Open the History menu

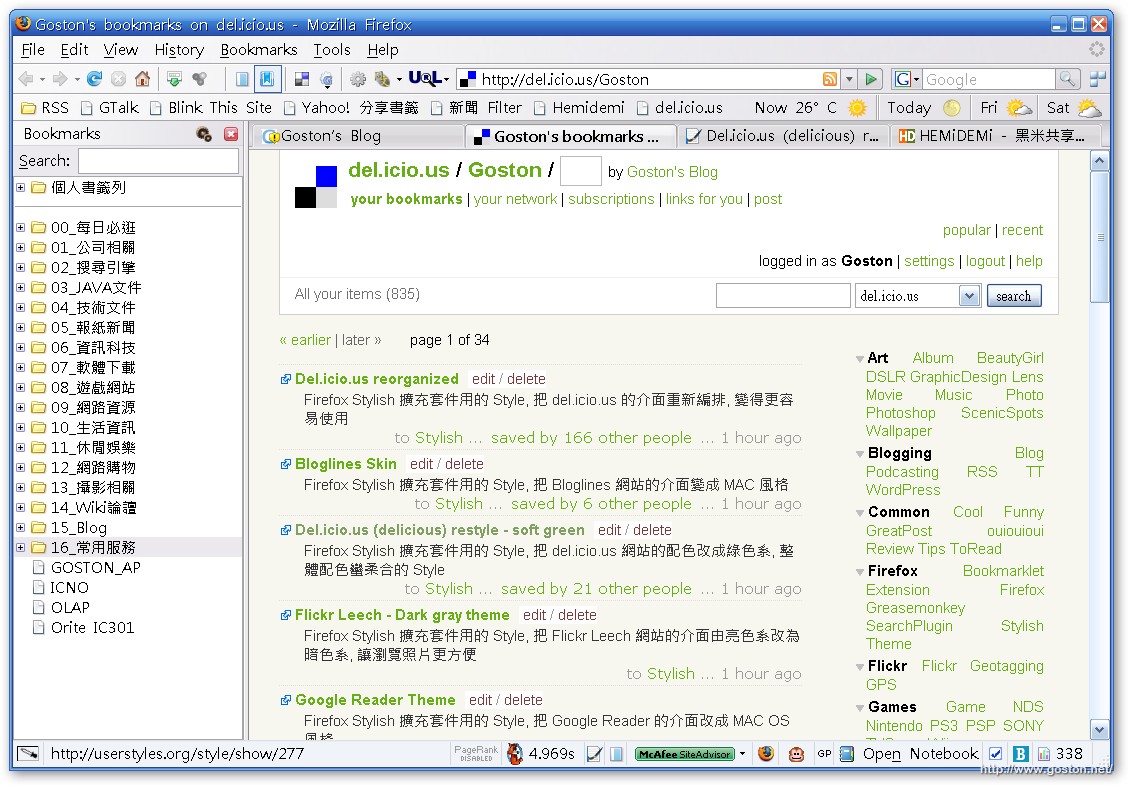(179, 50)
